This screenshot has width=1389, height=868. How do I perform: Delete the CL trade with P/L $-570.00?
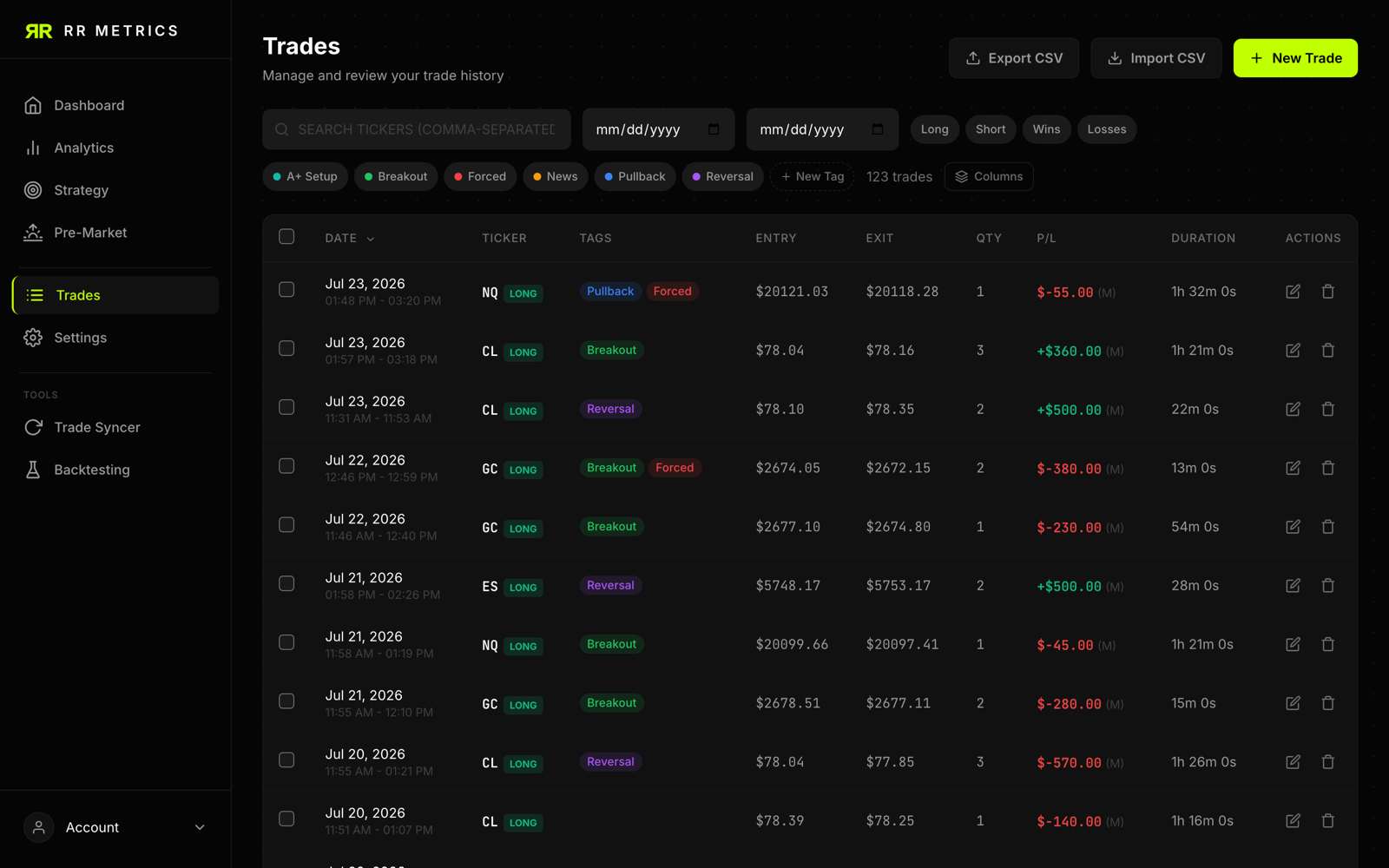coord(1327,762)
